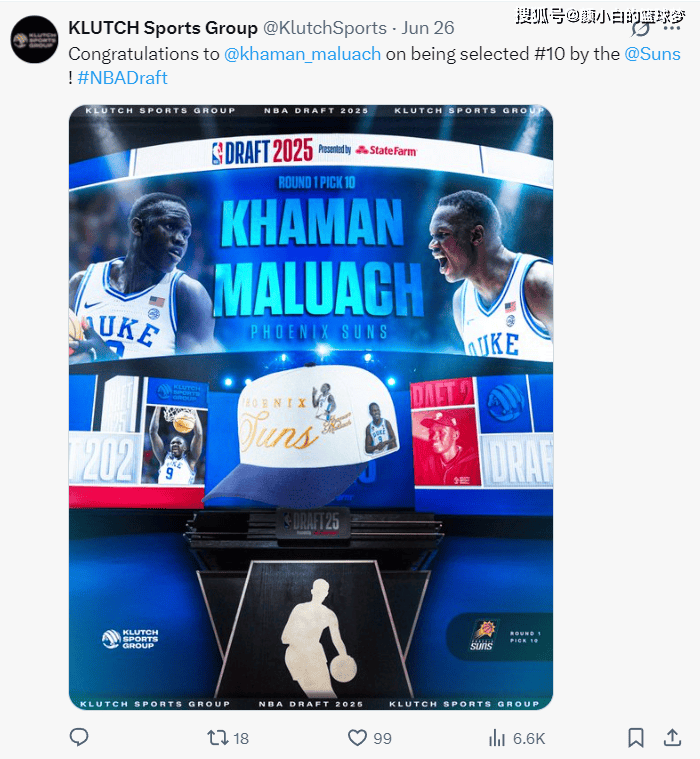Open the @KlutchSports handle
Viewport: 700px width, 759px height.
coord(325,28)
